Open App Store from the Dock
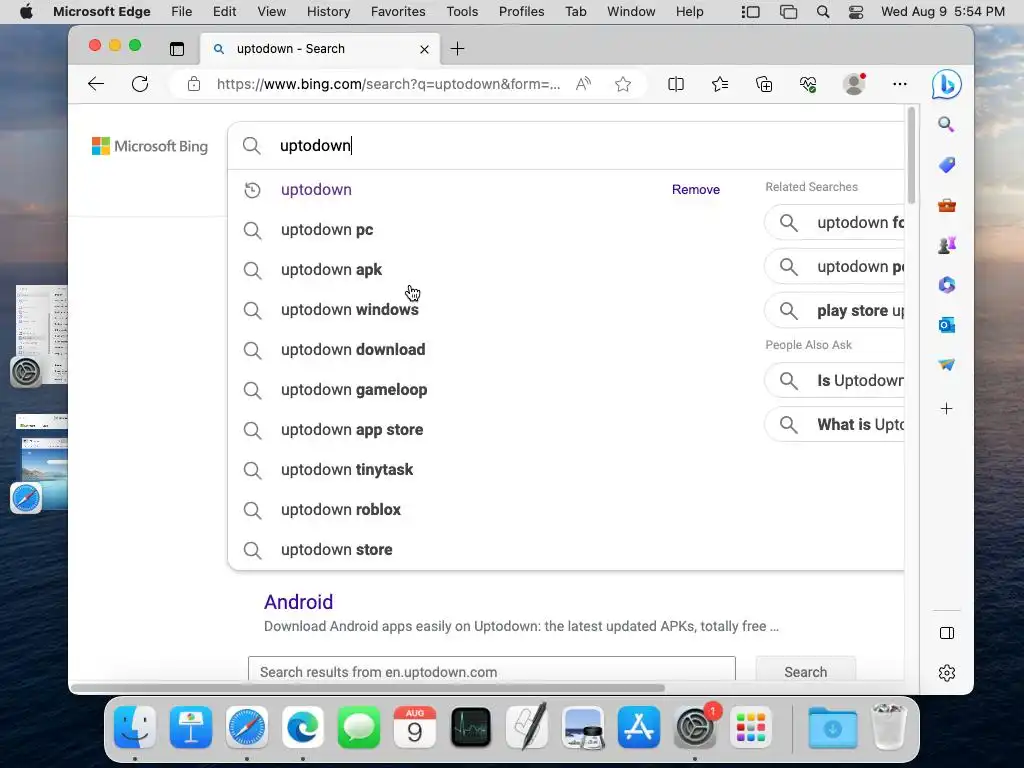The width and height of the screenshot is (1024, 768). (x=639, y=728)
